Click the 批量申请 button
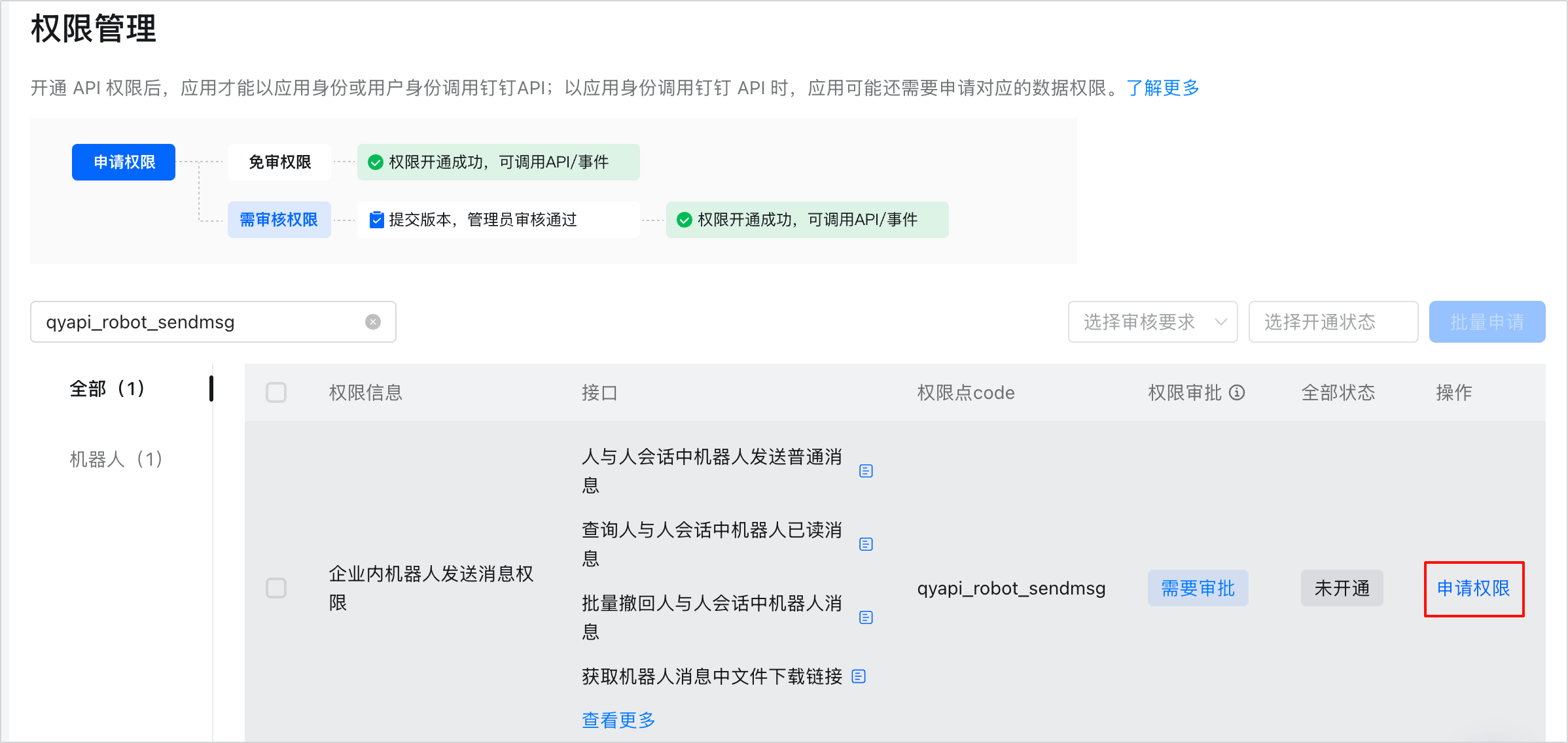This screenshot has width=1568, height=743. [x=1487, y=322]
